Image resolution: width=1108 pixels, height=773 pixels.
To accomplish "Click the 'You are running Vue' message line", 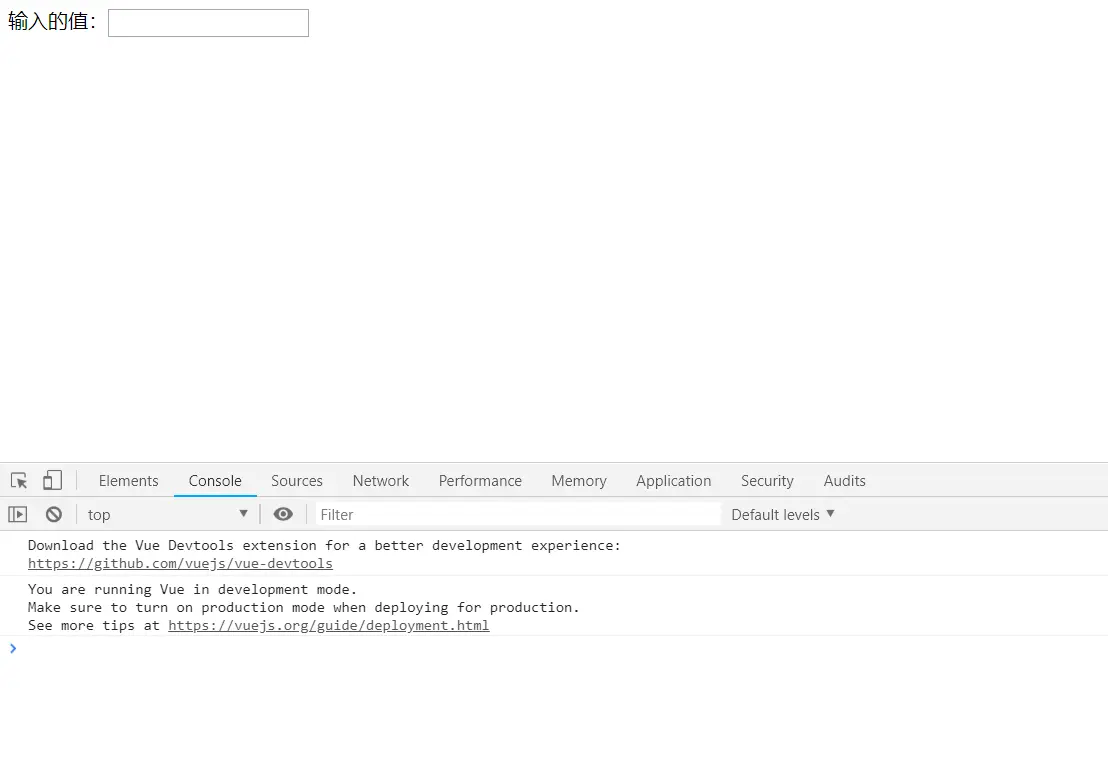I will pyautogui.click(x=192, y=589).
